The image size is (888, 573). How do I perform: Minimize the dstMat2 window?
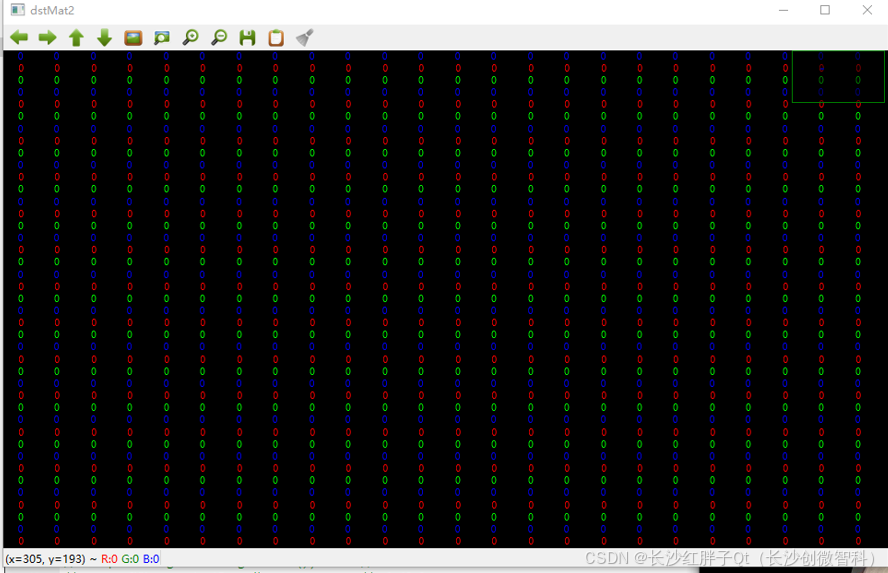click(x=783, y=10)
